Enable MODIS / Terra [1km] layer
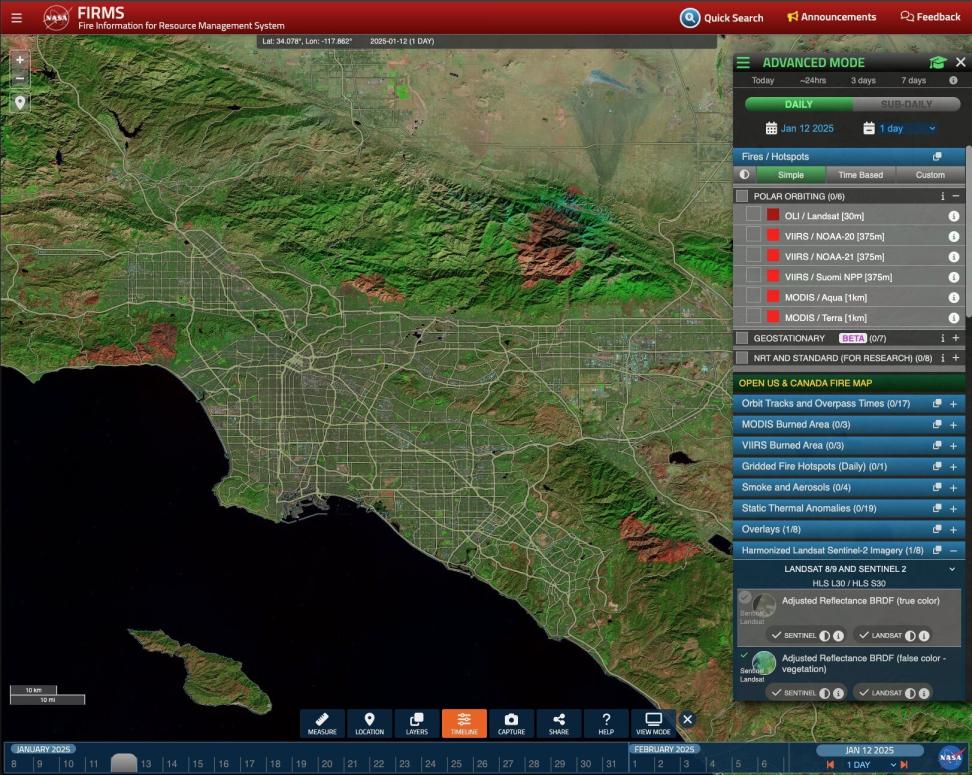The width and height of the screenshot is (972, 775). pos(753,317)
